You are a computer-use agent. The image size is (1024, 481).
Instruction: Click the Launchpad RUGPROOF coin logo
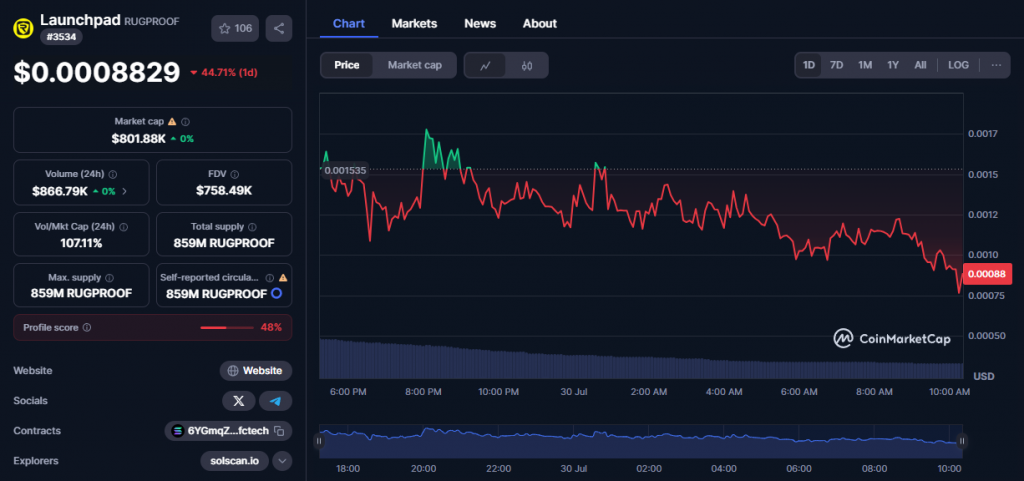(24, 27)
